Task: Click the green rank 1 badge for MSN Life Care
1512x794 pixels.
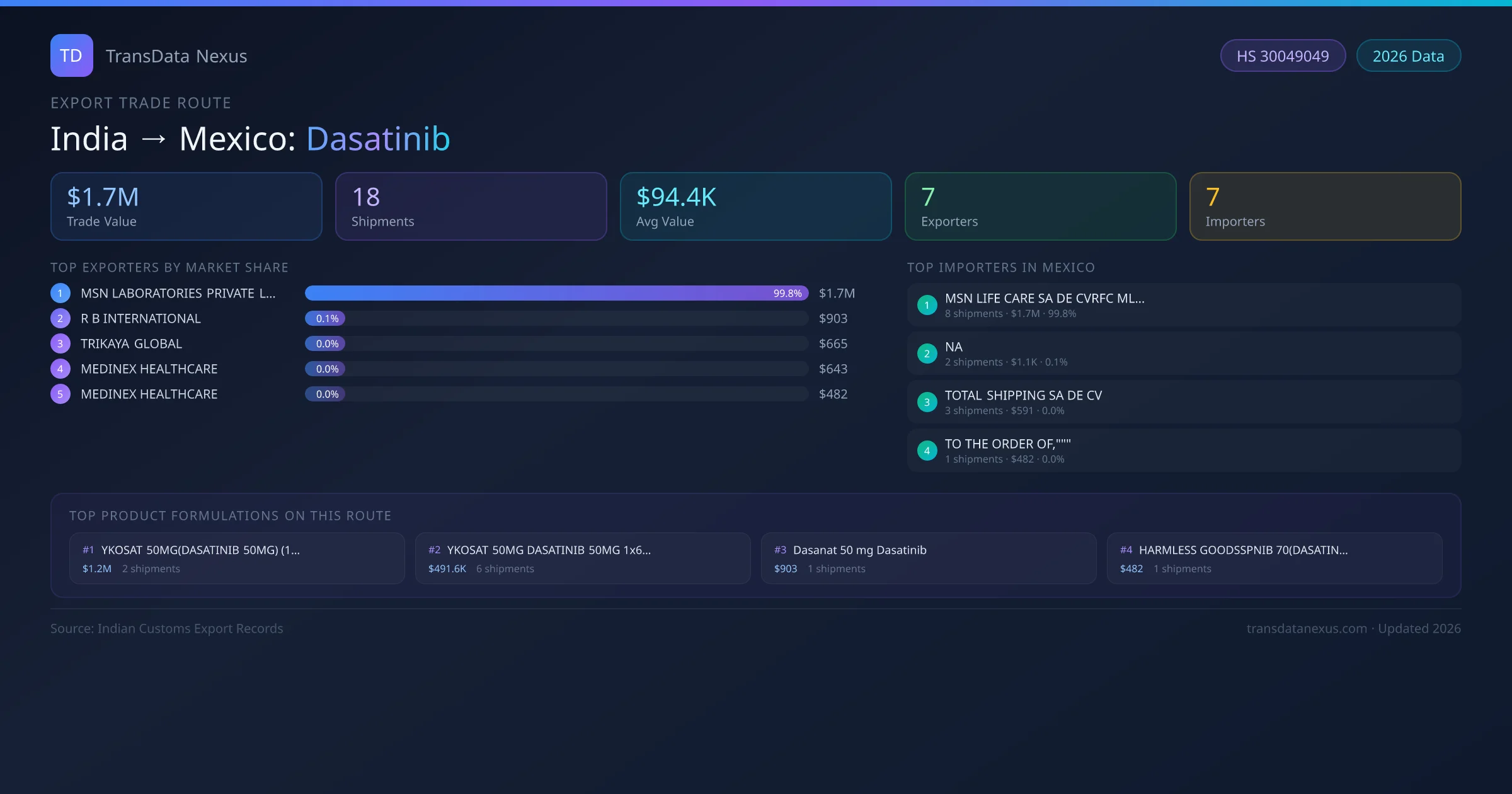Action: [927, 305]
